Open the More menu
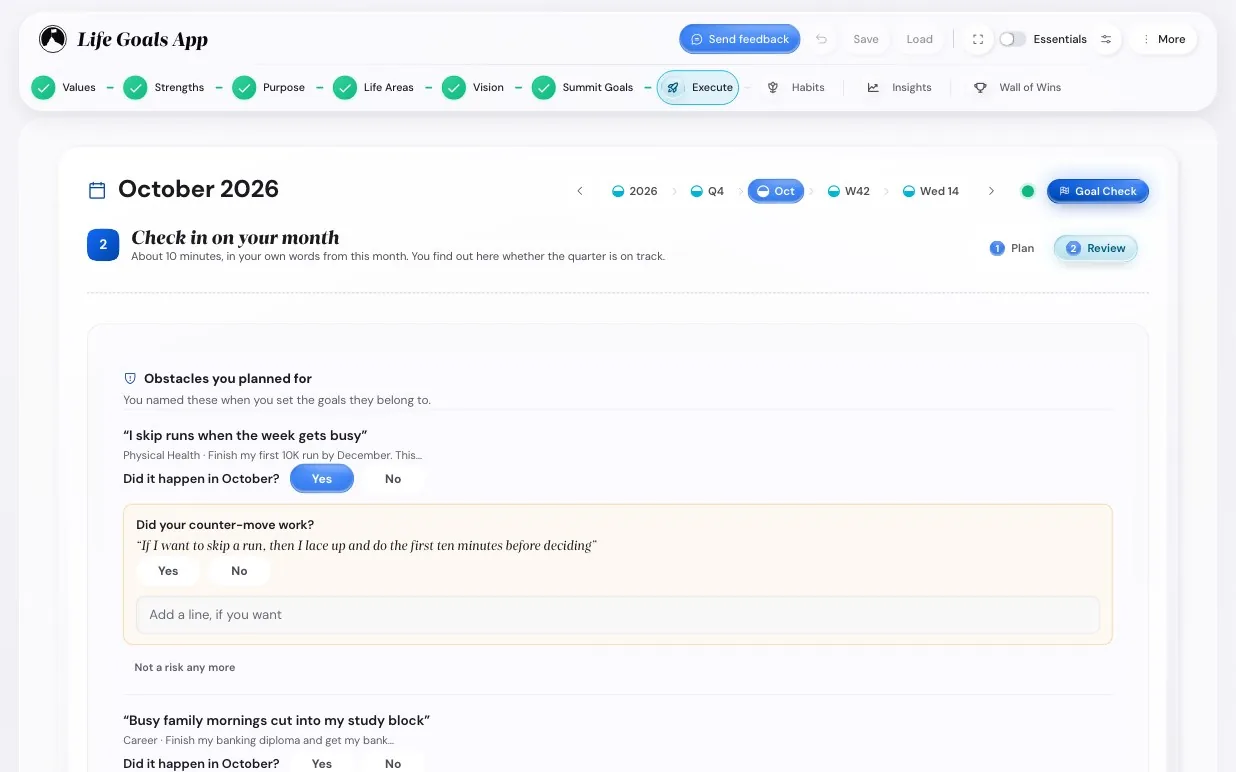The image size is (1236, 772). 1163,39
